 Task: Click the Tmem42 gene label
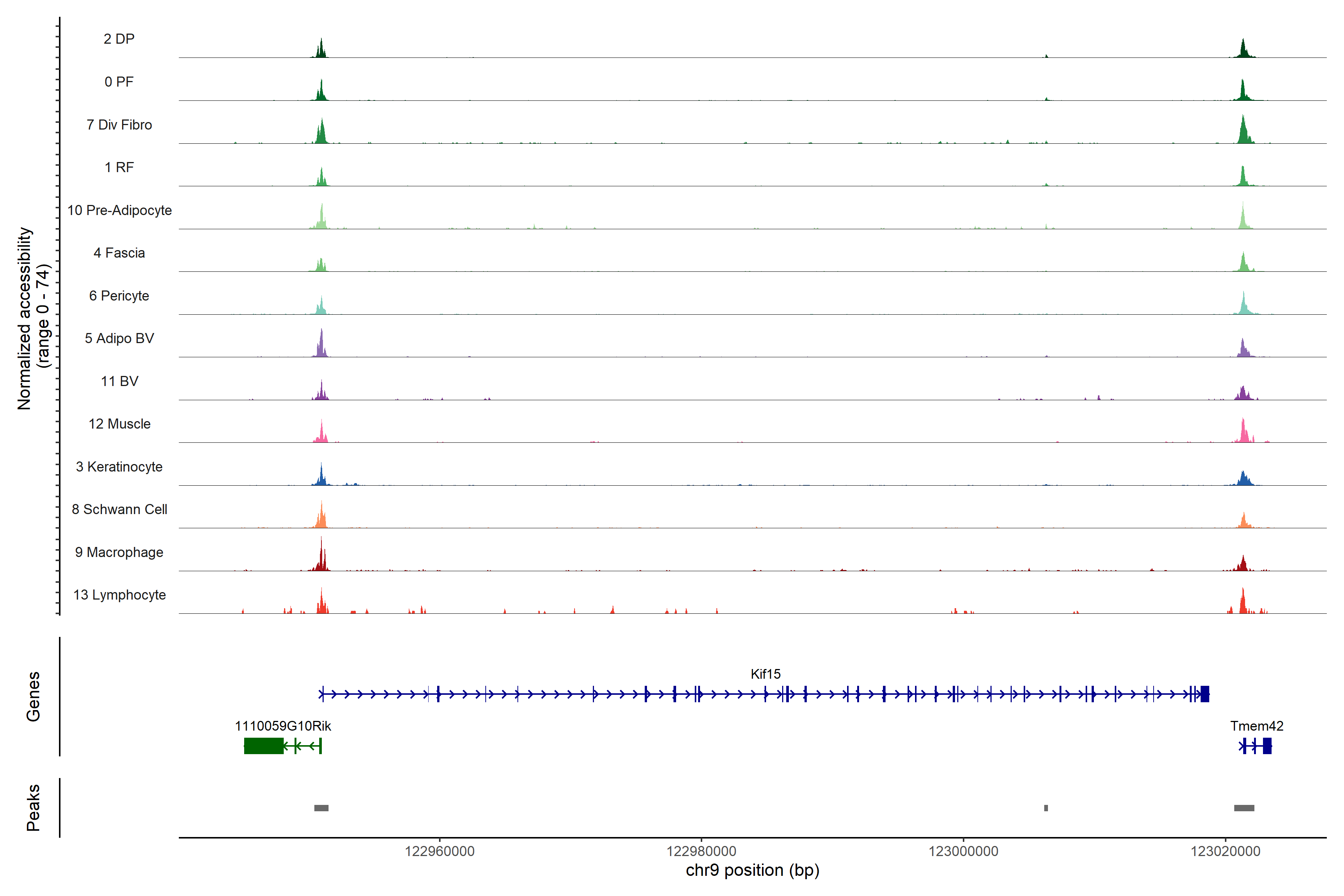(x=1257, y=726)
